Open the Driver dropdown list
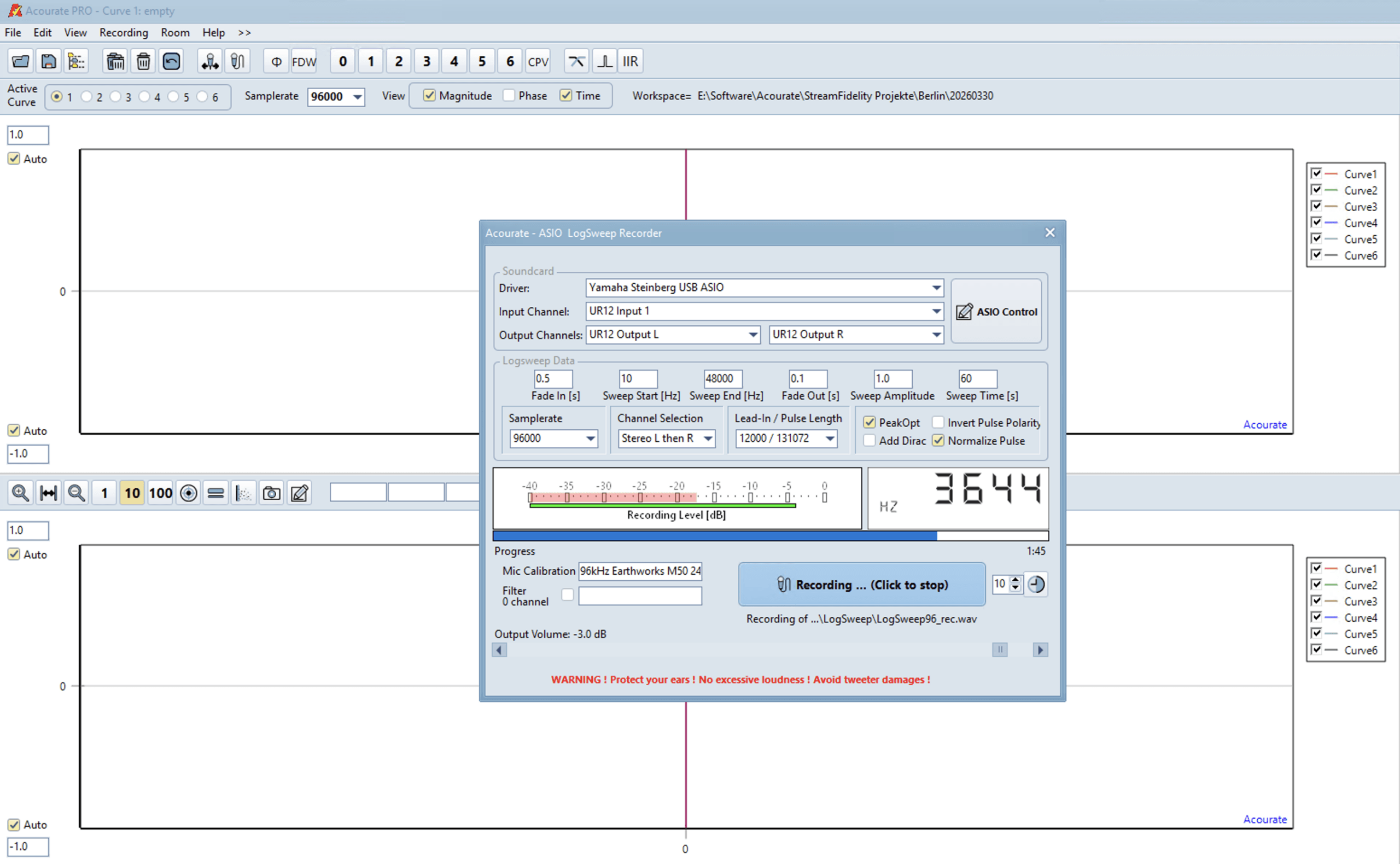 click(936, 288)
